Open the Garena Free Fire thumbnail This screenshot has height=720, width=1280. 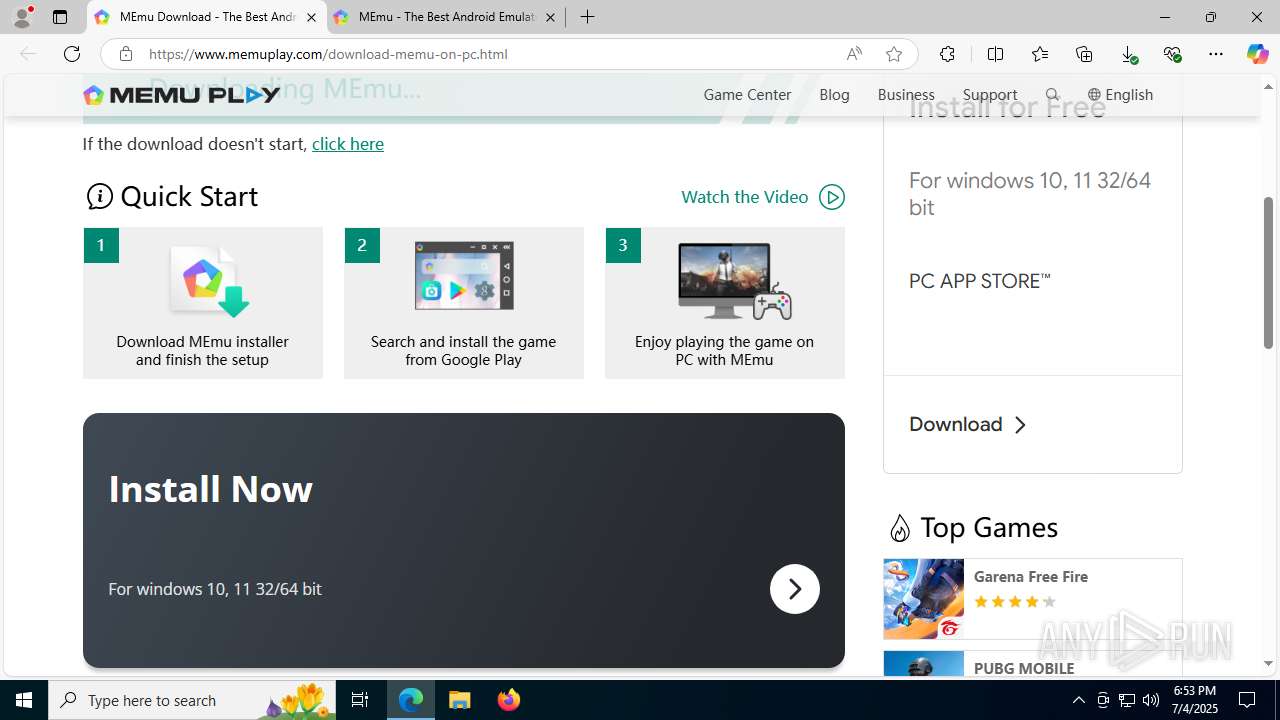coord(924,599)
